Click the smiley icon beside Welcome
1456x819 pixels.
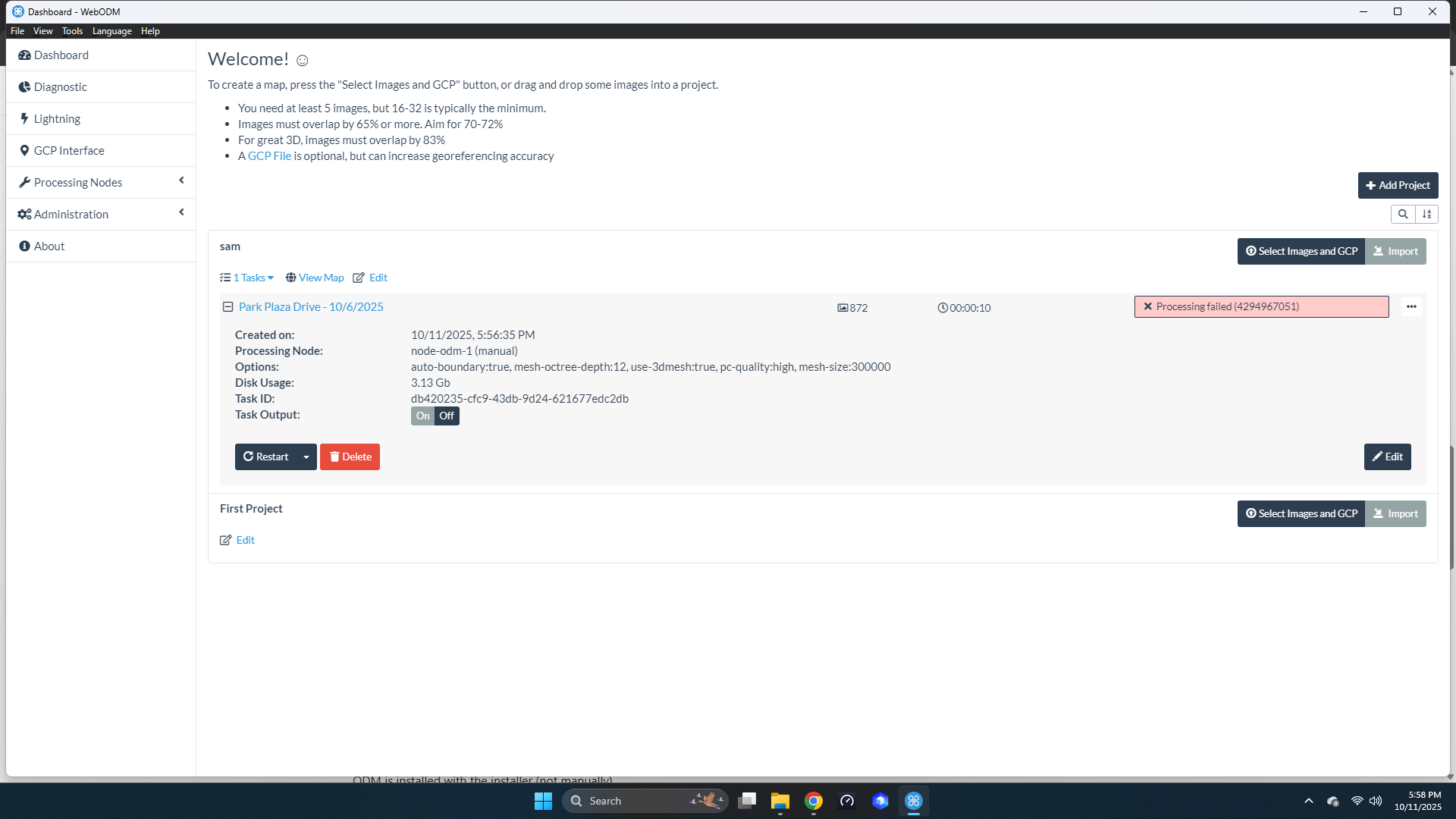(x=302, y=60)
